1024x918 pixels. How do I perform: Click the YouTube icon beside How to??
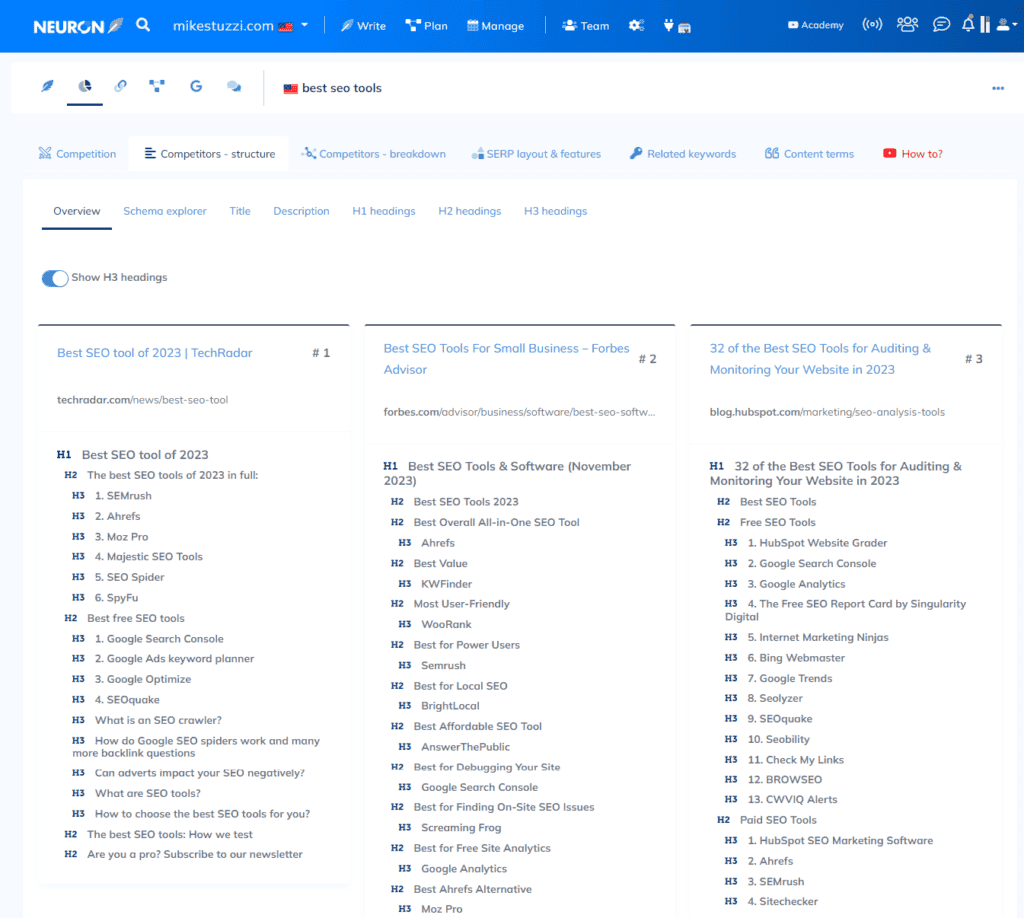tap(889, 153)
